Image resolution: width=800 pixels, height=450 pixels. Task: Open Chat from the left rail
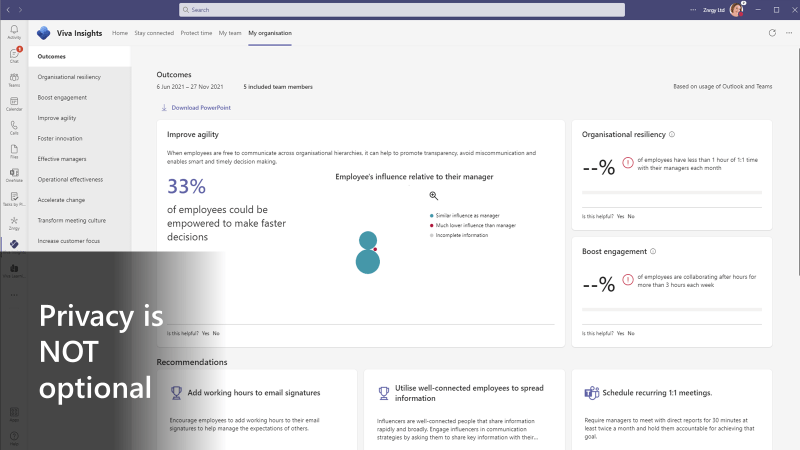tap(14, 54)
